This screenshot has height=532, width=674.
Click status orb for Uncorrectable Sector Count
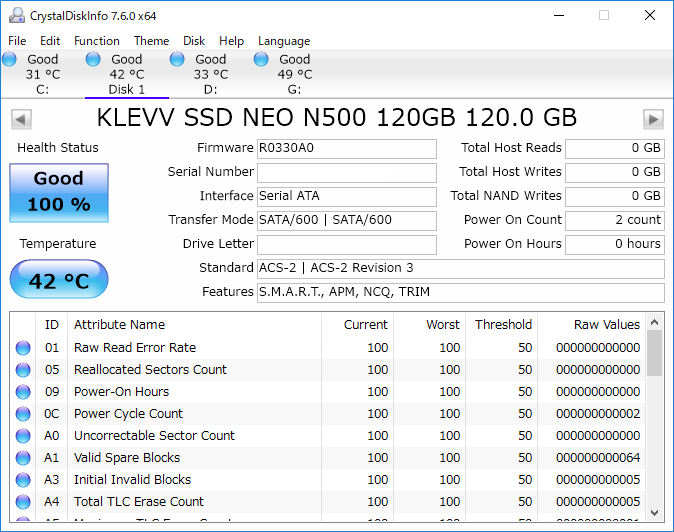[x=23, y=436]
